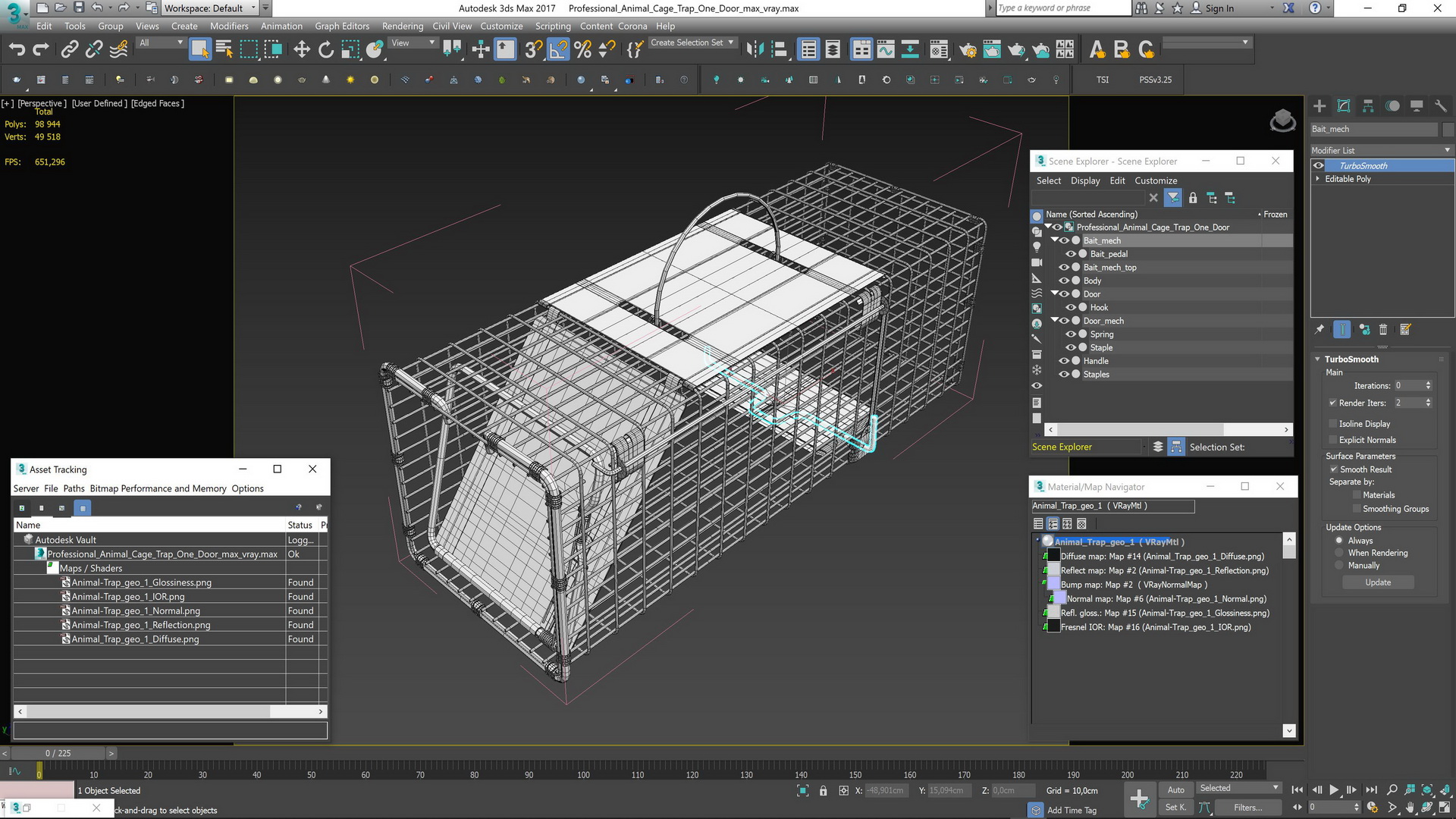Select the Rotate tool in main toolbar
The width and height of the screenshot is (1456, 819).
coord(325,50)
